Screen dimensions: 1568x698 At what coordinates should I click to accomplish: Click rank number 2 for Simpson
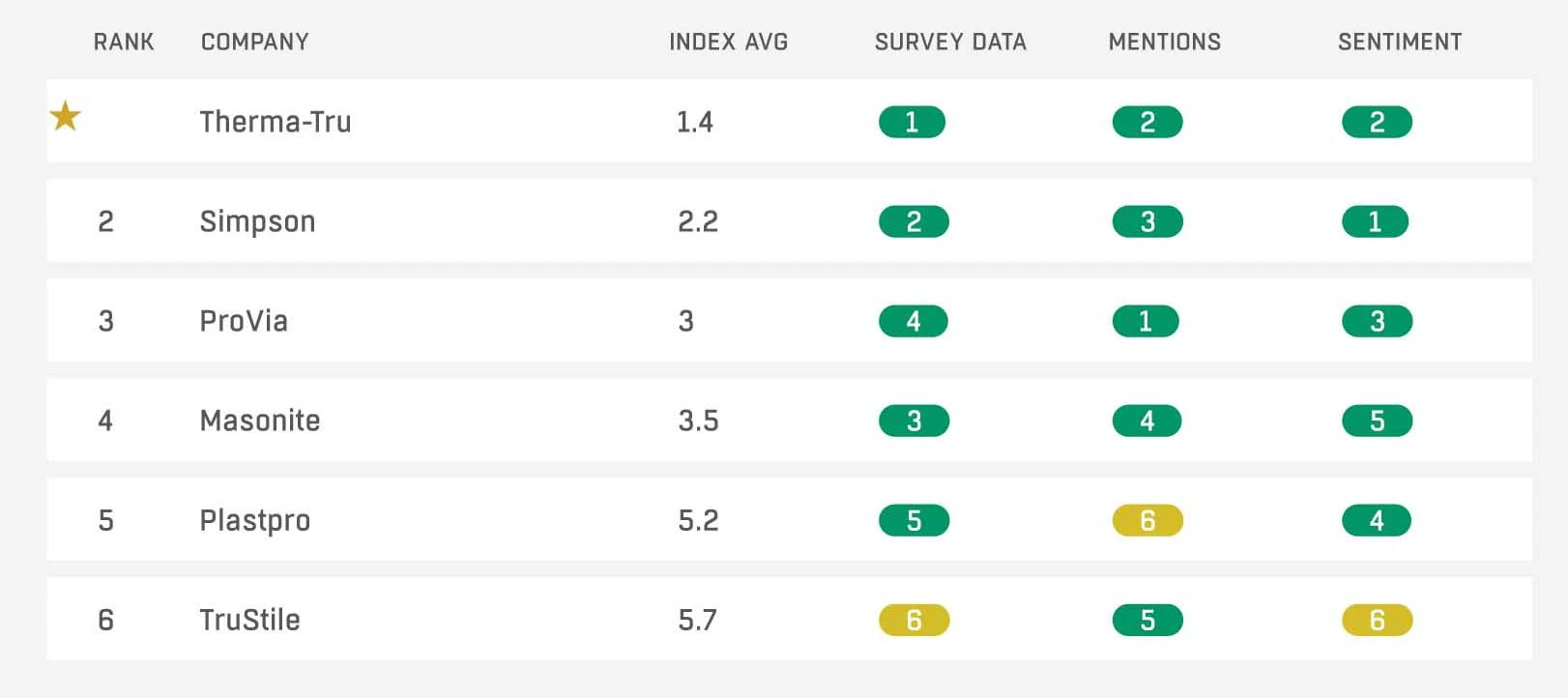point(106,221)
